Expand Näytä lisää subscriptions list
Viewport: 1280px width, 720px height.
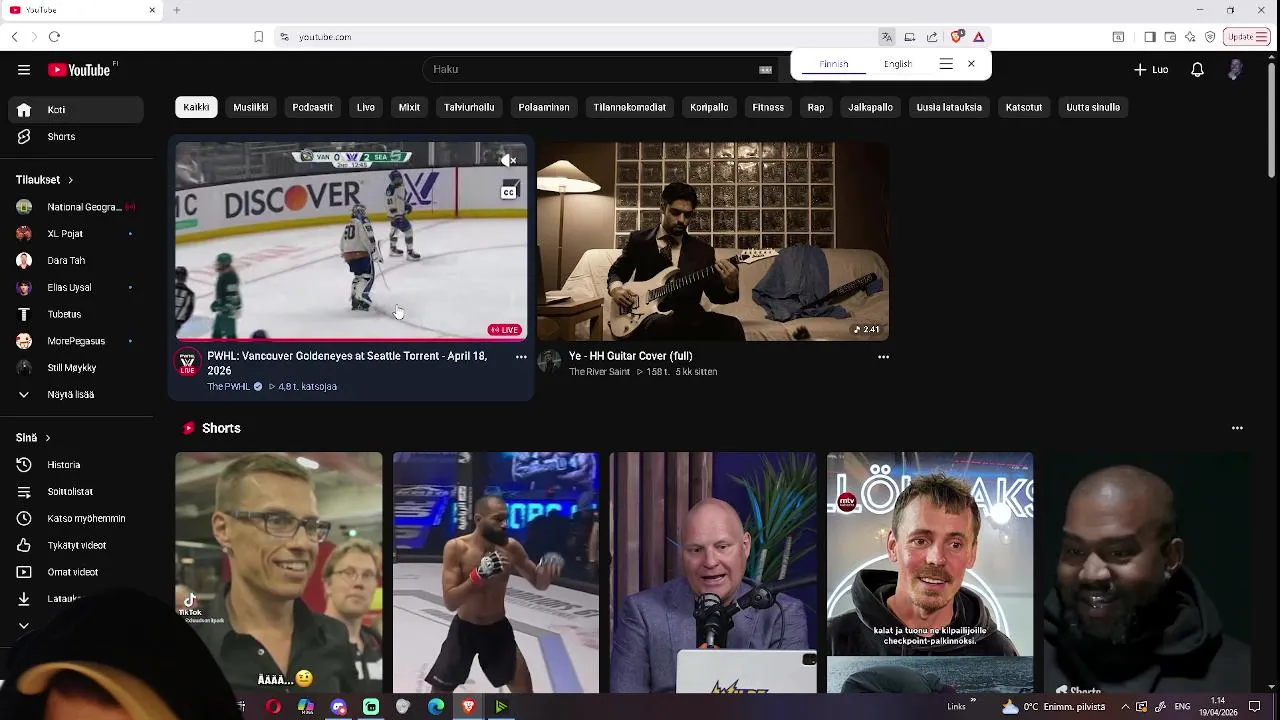click(76, 395)
